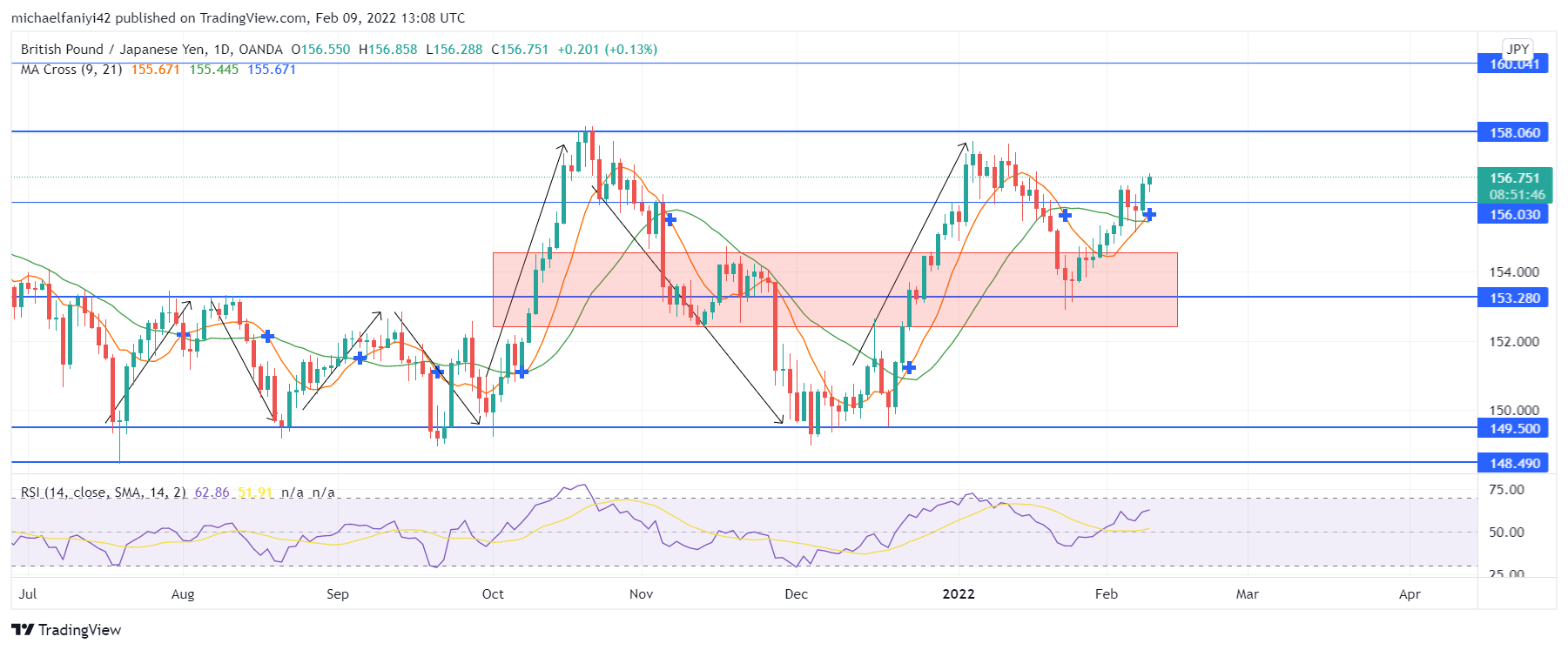
Task: Click the MA cross marker in early November
Action: (670, 219)
